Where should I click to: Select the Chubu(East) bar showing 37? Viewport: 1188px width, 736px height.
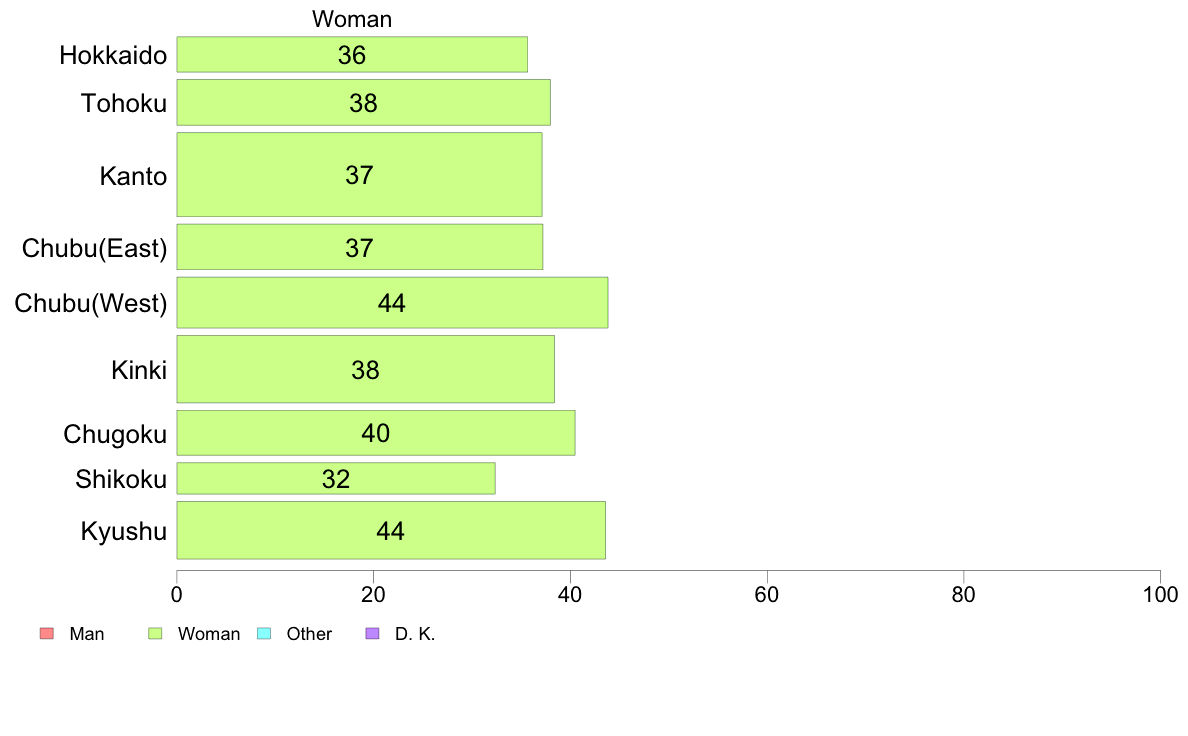[x=360, y=246]
